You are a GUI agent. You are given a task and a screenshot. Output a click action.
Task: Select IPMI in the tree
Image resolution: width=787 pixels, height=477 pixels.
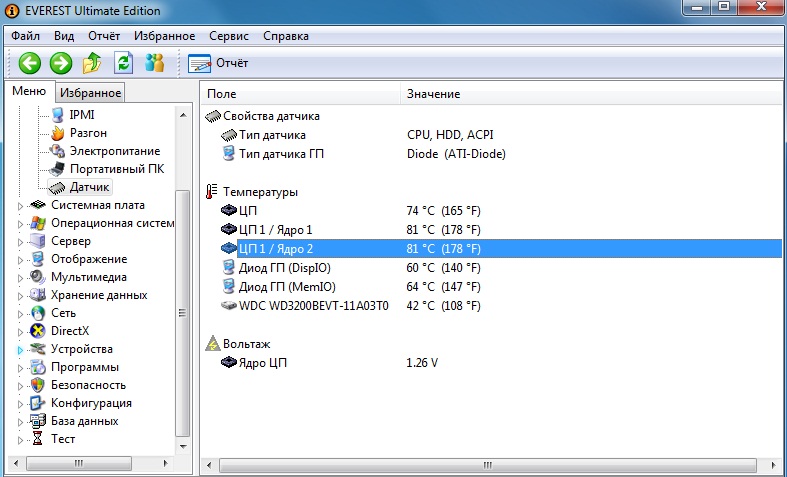[x=82, y=115]
